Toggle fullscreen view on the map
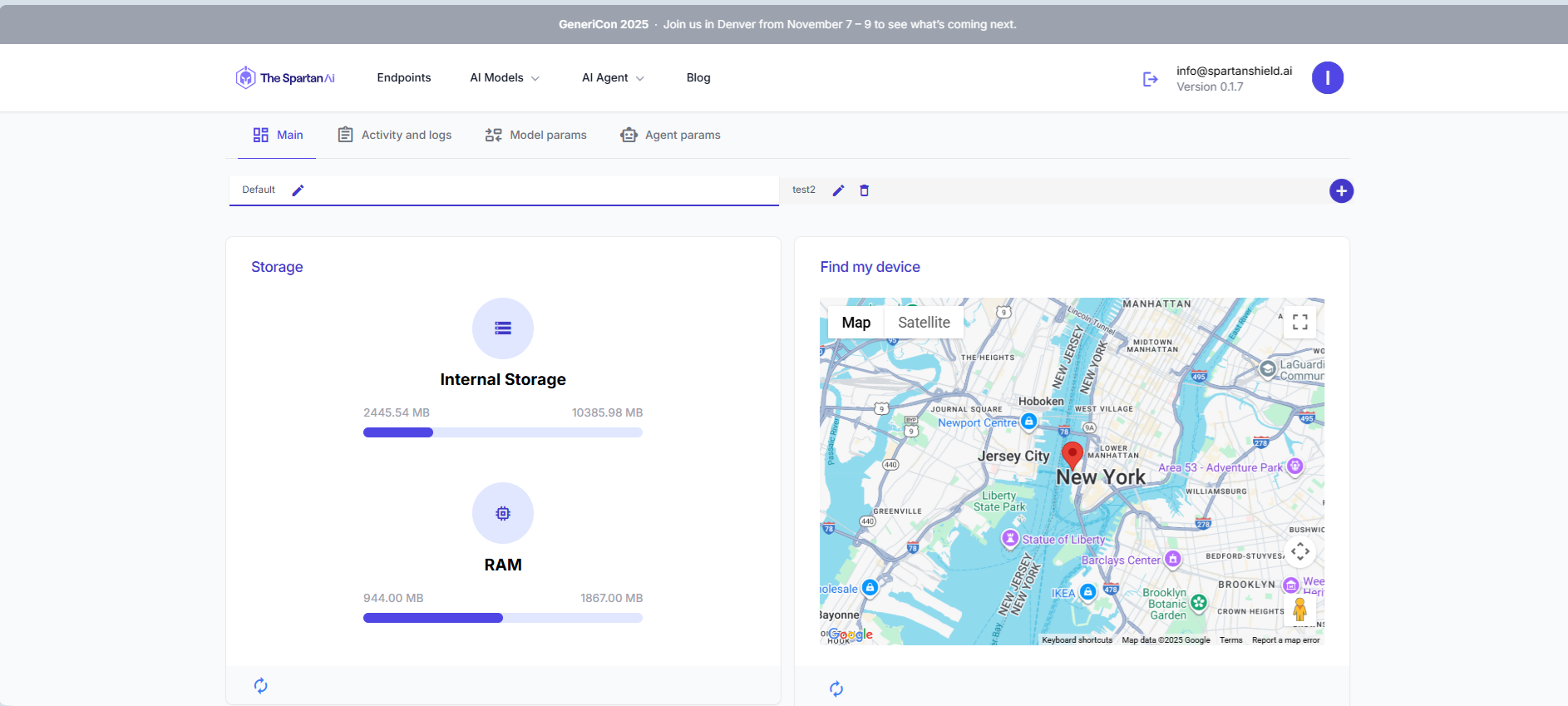Image resolution: width=1568 pixels, height=706 pixels. (1299, 323)
